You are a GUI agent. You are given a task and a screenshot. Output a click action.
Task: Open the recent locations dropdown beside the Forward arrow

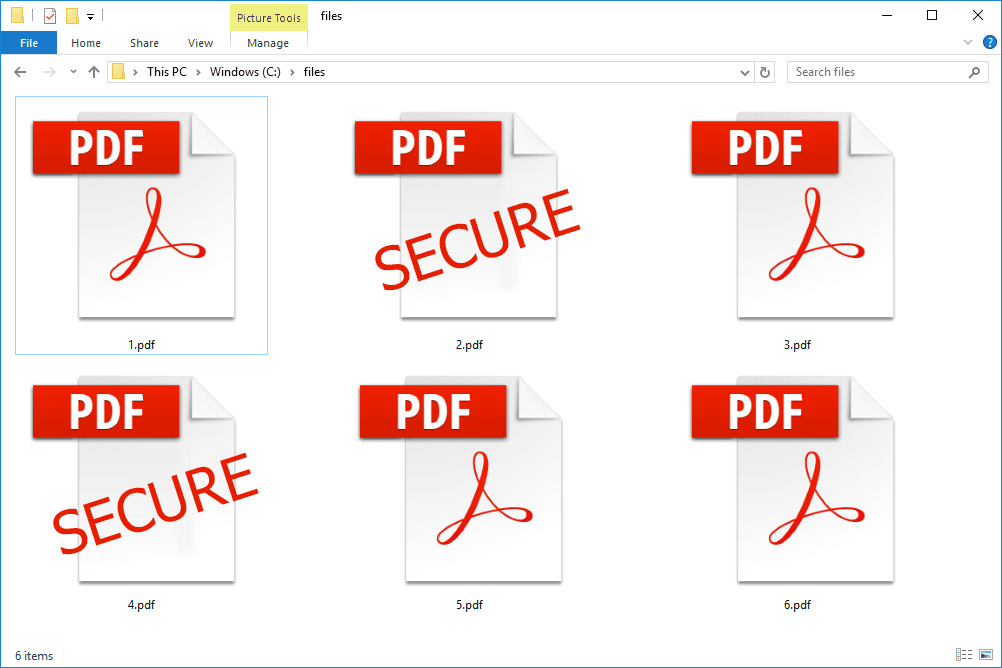[72, 71]
